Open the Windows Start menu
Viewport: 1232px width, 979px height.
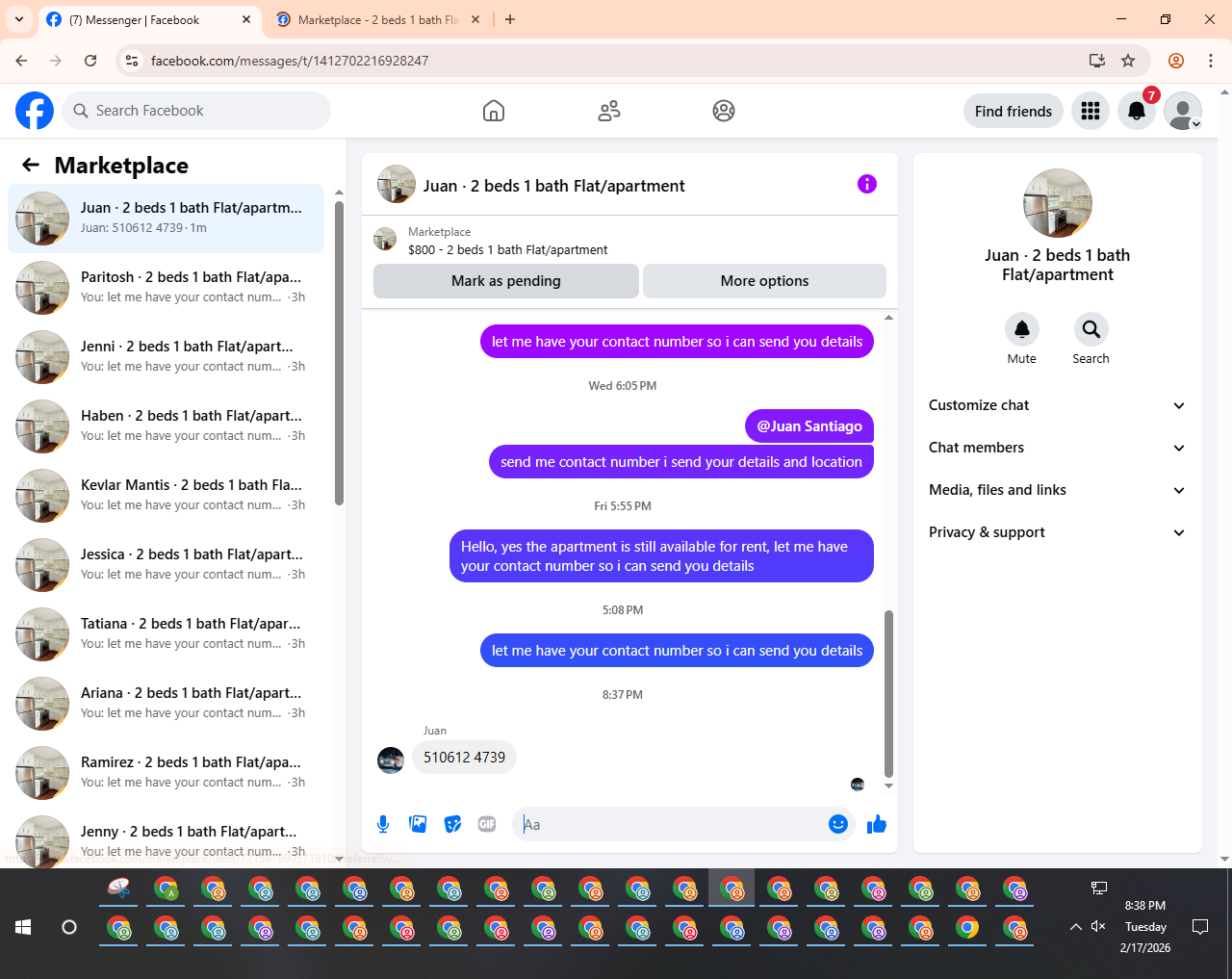coord(23,927)
